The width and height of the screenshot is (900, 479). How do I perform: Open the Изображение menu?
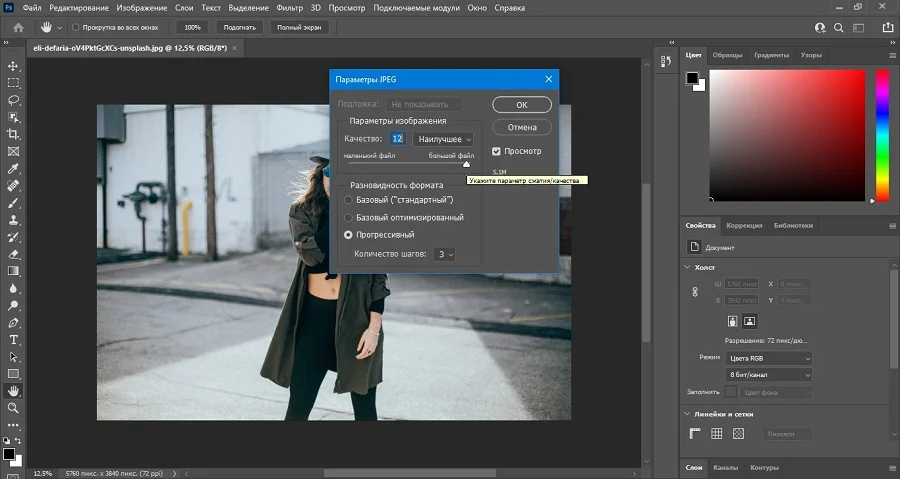point(142,8)
